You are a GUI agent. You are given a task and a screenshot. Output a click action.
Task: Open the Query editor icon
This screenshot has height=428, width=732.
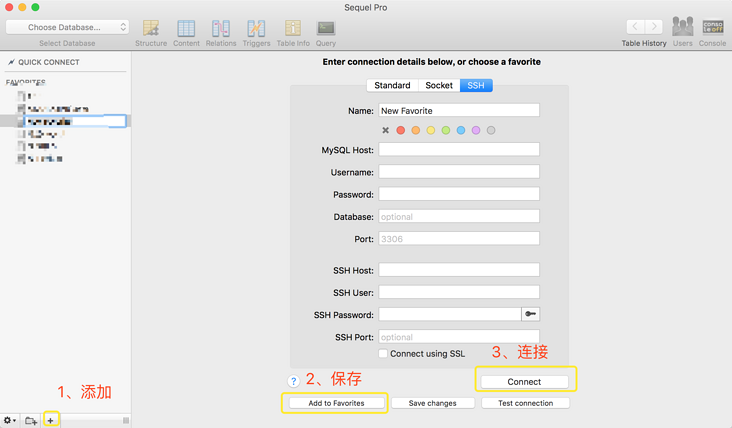(x=326, y=29)
